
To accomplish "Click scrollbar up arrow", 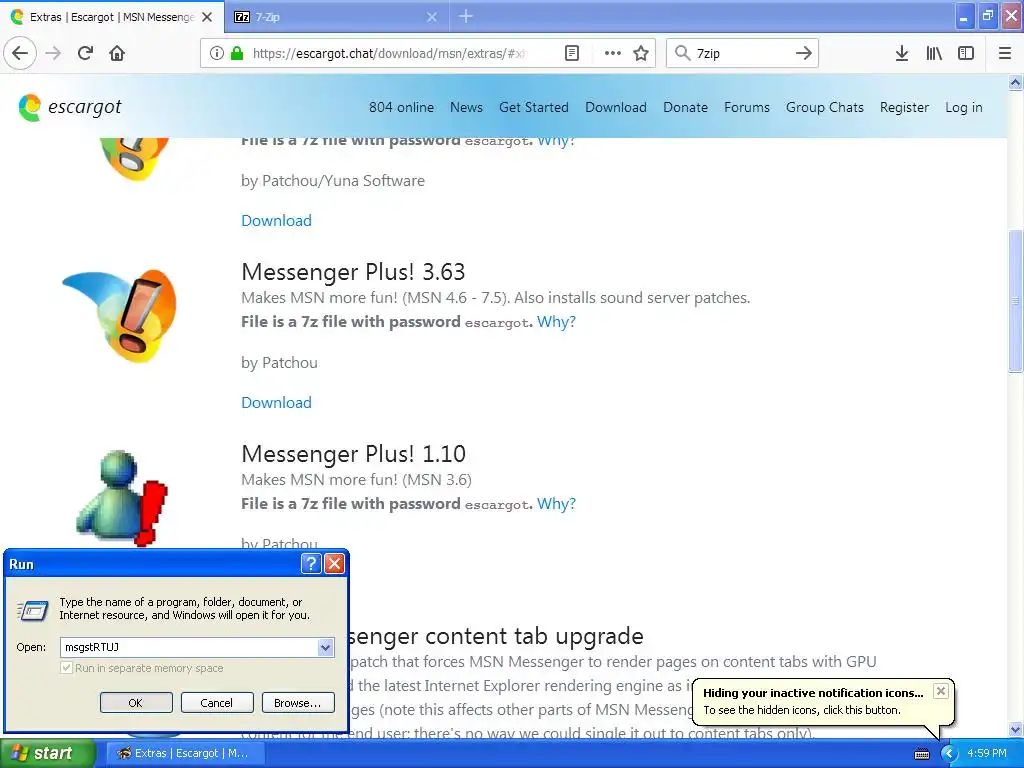I will (x=1015, y=82).
